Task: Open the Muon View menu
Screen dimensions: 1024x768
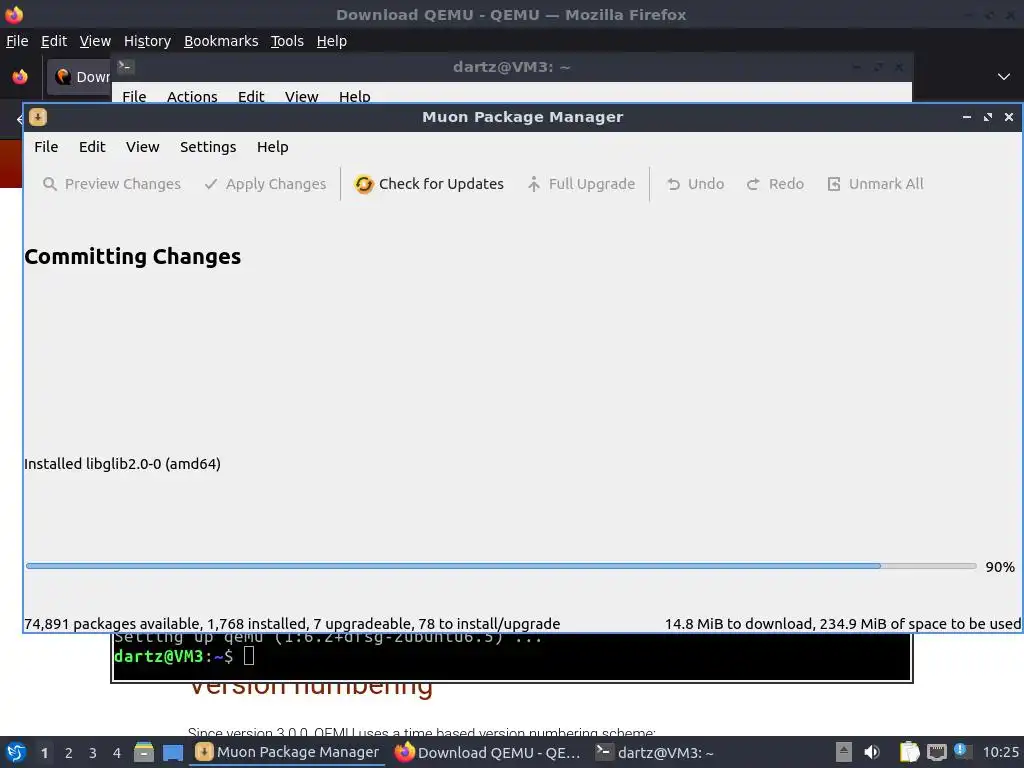Action: (142, 147)
